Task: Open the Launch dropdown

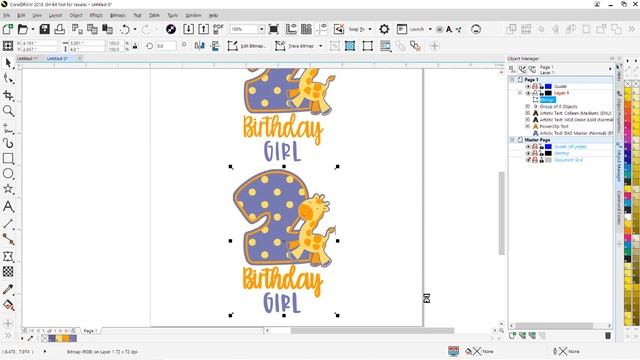Action: tap(430, 29)
